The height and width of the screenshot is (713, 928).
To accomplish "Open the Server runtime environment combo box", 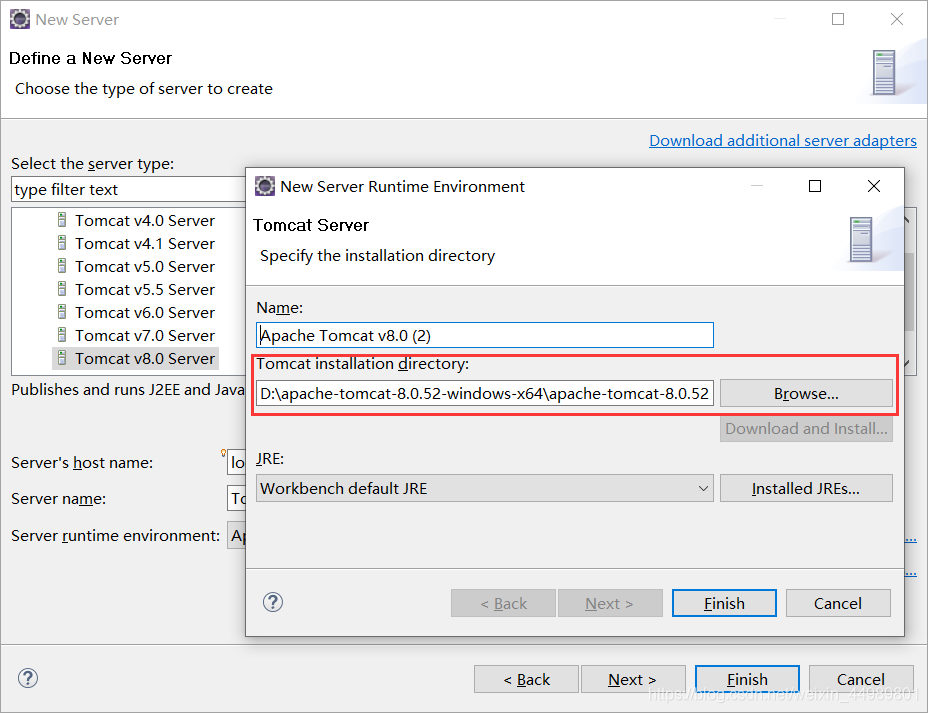I will point(236,535).
